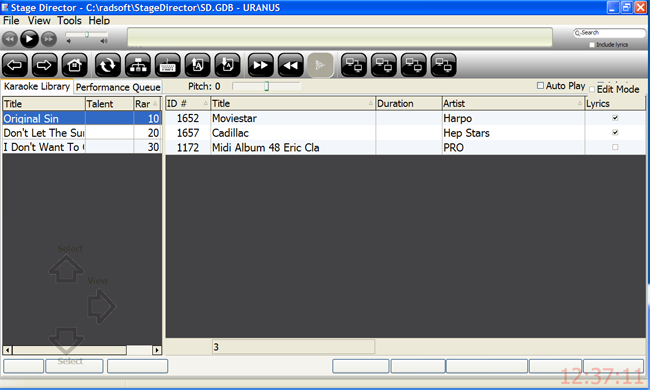
Task: Sort by the ID # column header
Action: tap(187, 104)
